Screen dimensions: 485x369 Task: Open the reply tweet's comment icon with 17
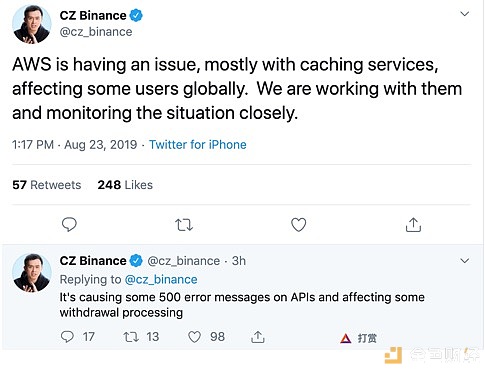click(x=67, y=337)
